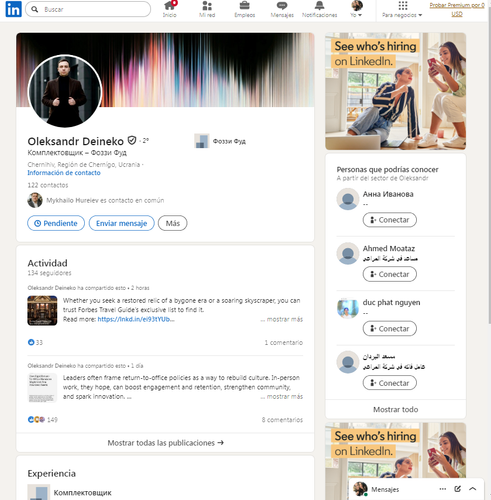Open the Más options button

173,223
